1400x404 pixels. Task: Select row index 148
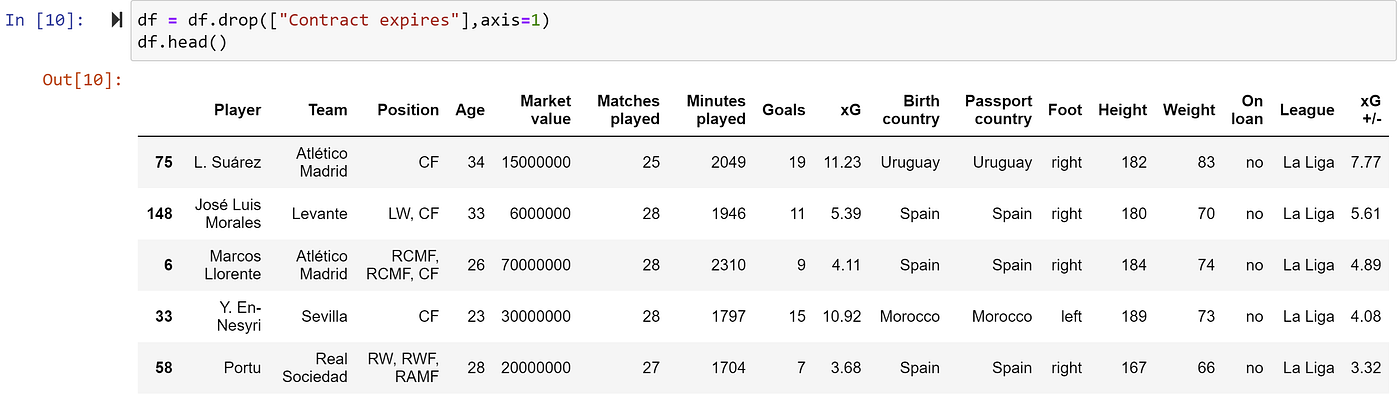(159, 213)
